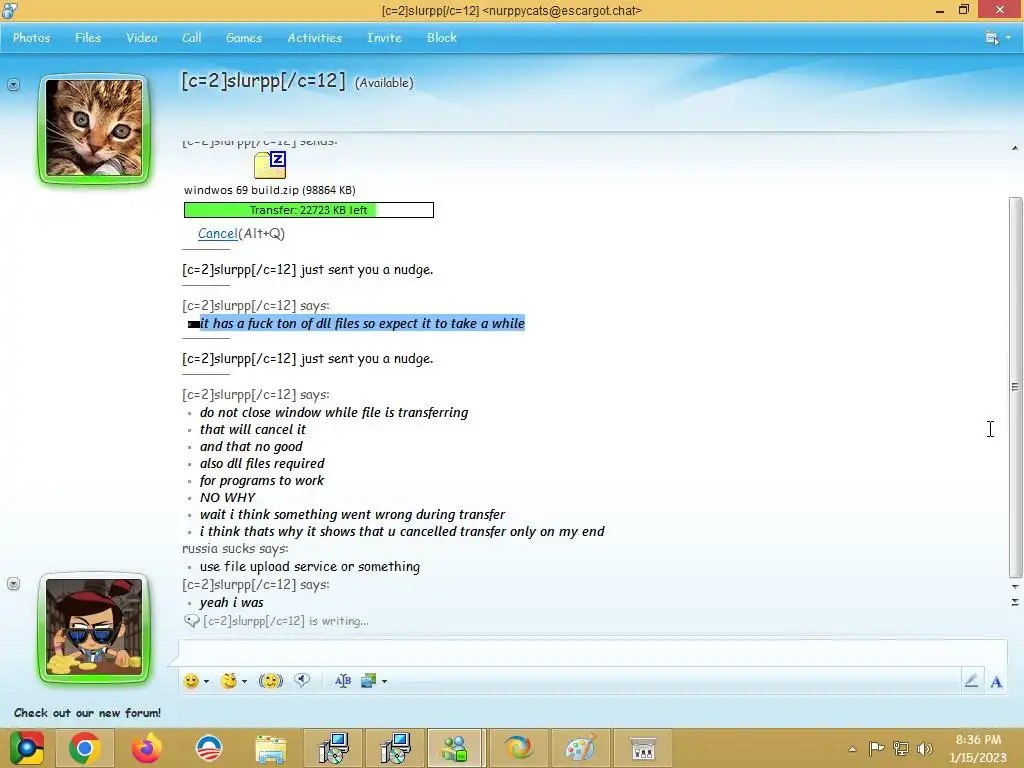Viewport: 1024px width, 768px height.
Task: Collapse the contact's display picture arrow
Action: (x=13, y=85)
